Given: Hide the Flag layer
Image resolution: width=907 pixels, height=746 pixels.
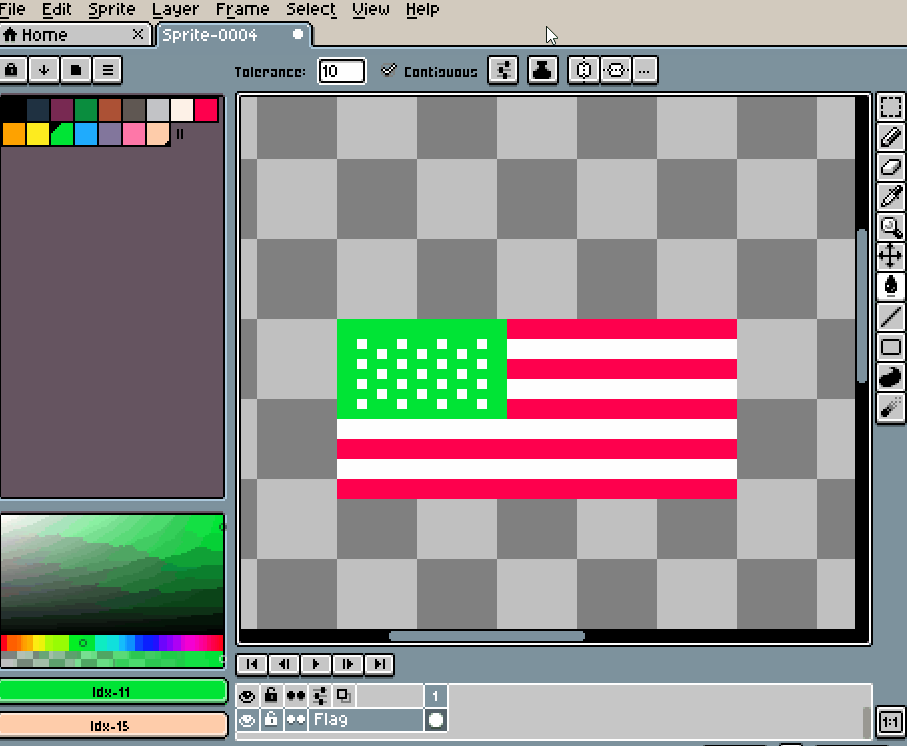Looking at the screenshot, I should (x=247, y=720).
